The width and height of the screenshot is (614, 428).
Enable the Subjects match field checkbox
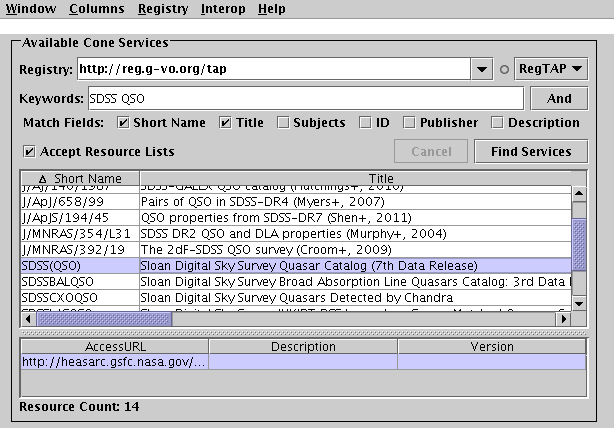284,123
